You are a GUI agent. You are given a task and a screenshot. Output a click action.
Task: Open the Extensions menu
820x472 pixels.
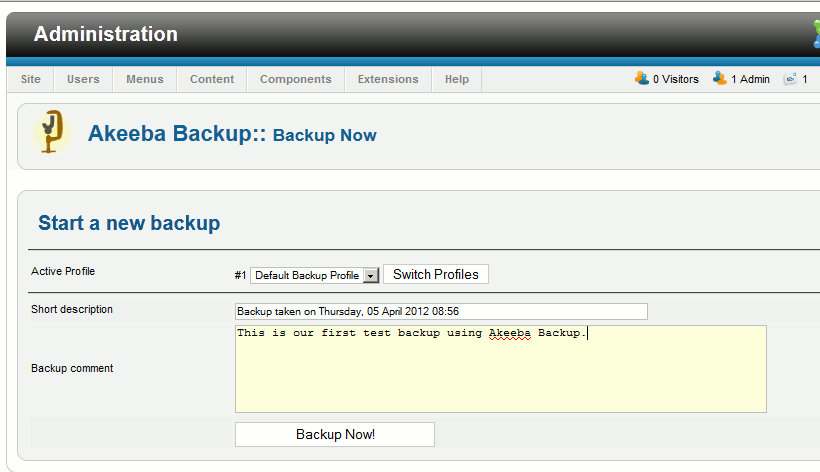tap(388, 79)
